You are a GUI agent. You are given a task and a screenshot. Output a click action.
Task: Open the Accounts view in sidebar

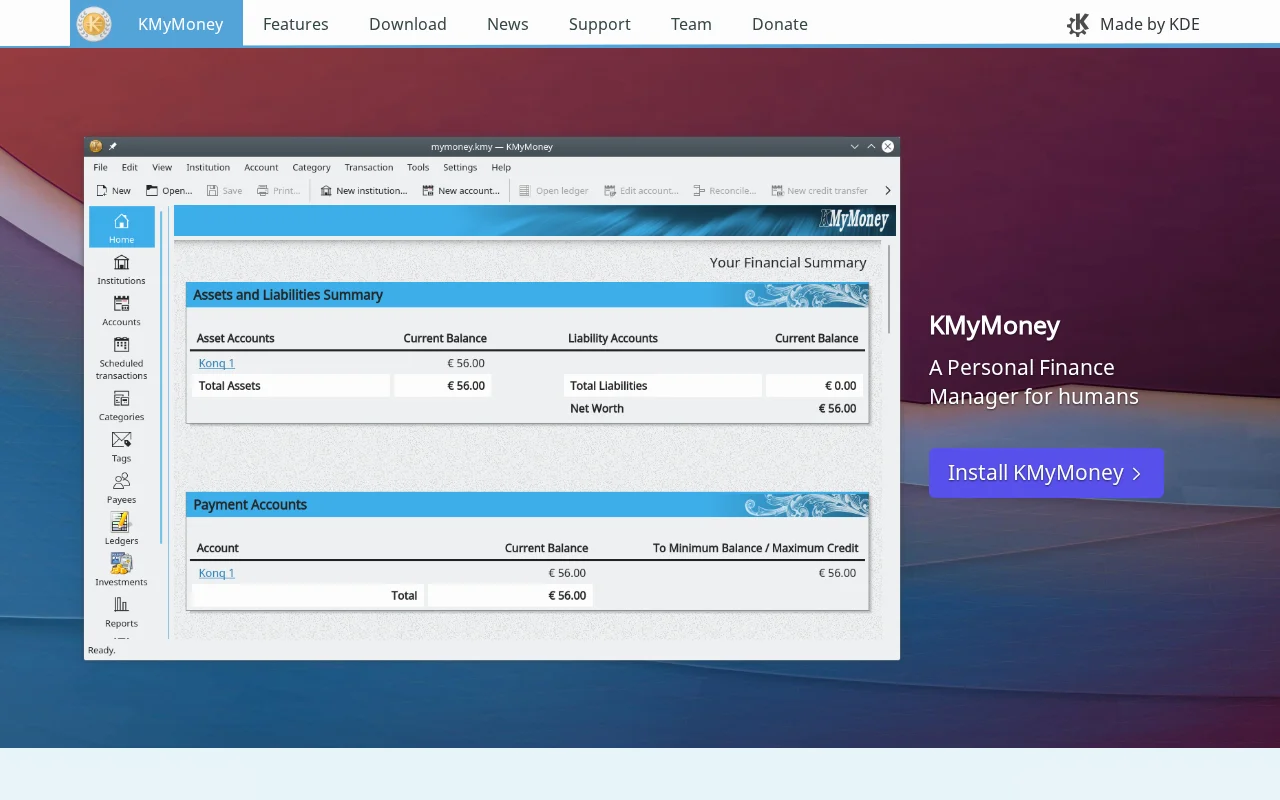pos(121,311)
